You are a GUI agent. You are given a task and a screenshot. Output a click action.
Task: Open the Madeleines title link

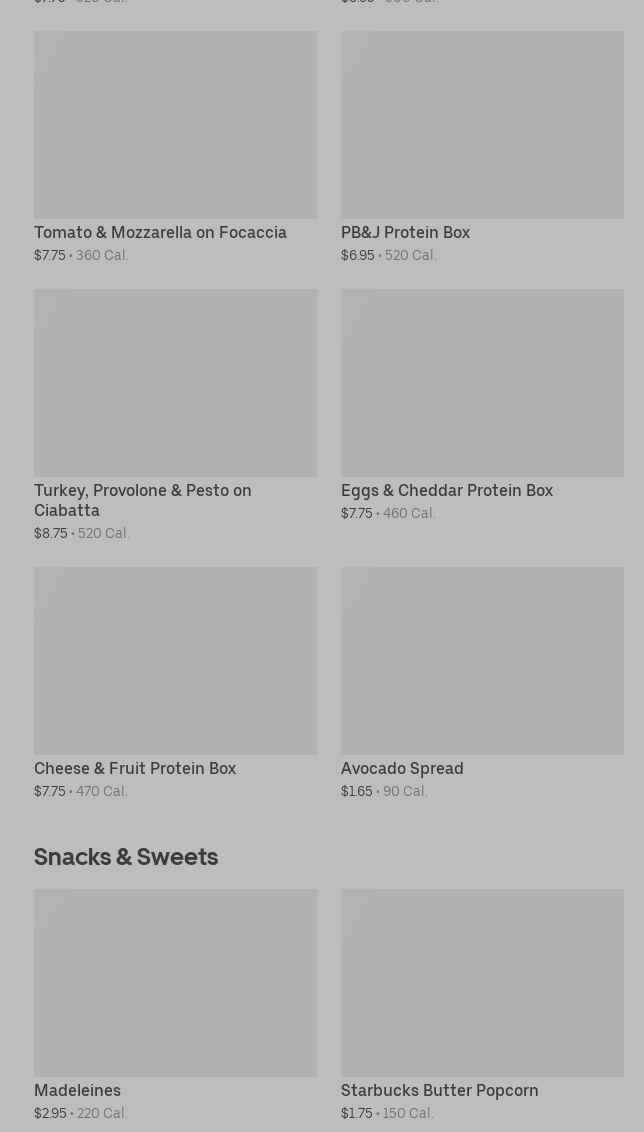tap(77, 1091)
